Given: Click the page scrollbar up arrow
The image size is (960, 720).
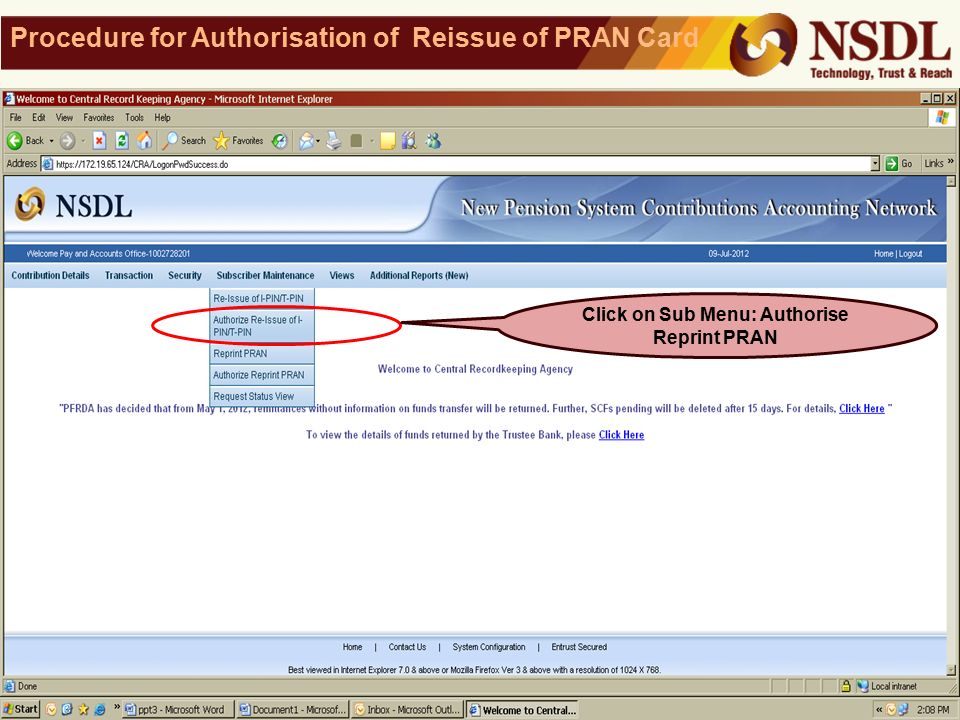Looking at the screenshot, I should pyautogui.click(x=951, y=181).
